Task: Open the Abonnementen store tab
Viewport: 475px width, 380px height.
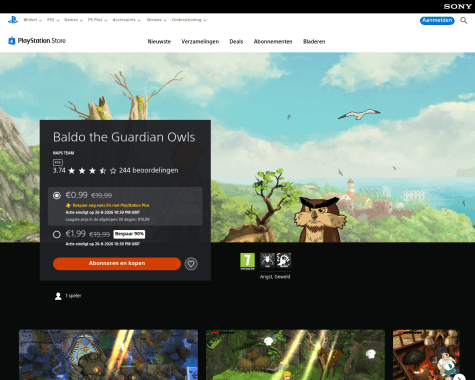Action: coord(273,42)
